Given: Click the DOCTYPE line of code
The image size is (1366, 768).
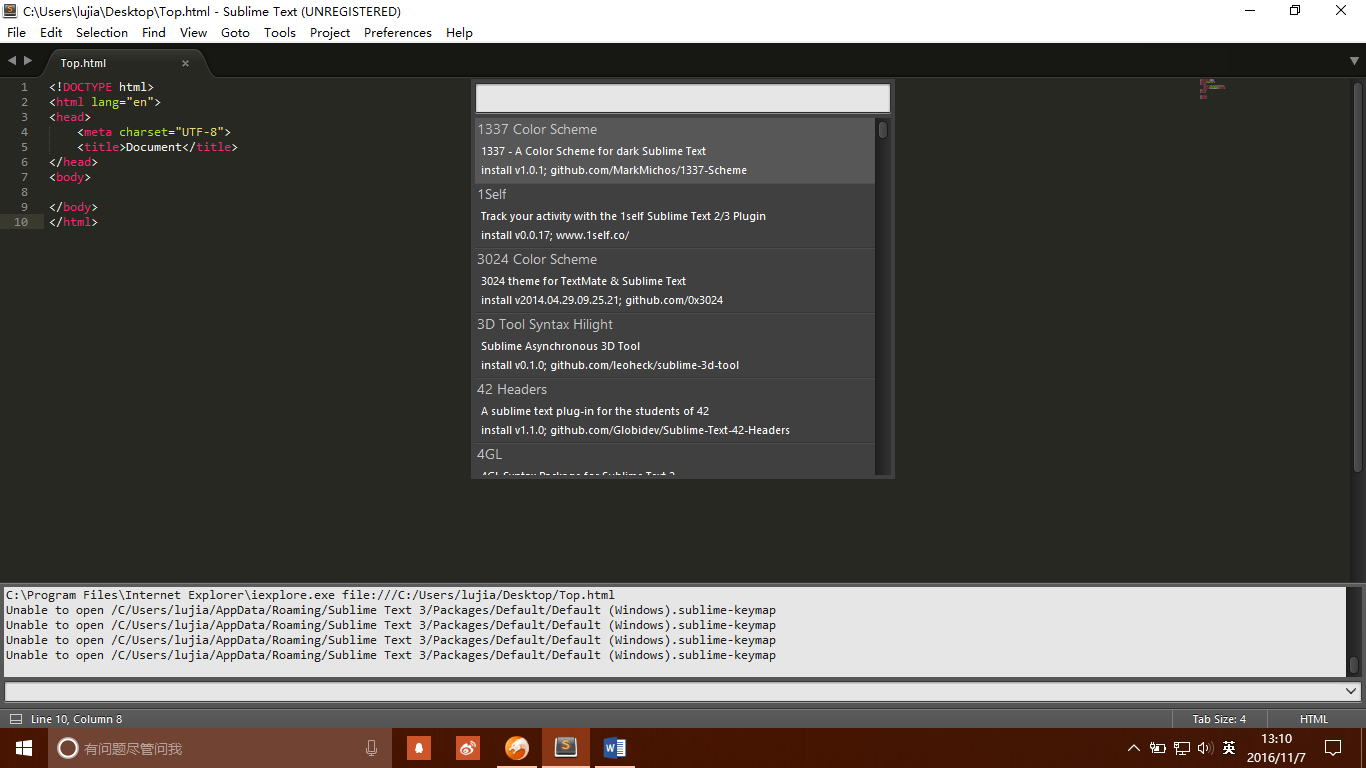Looking at the screenshot, I should point(101,87).
